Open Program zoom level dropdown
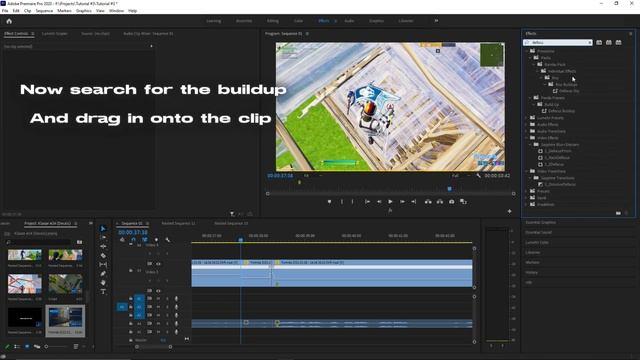The height and width of the screenshot is (360, 640). pyautogui.click(x=313, y=176)
